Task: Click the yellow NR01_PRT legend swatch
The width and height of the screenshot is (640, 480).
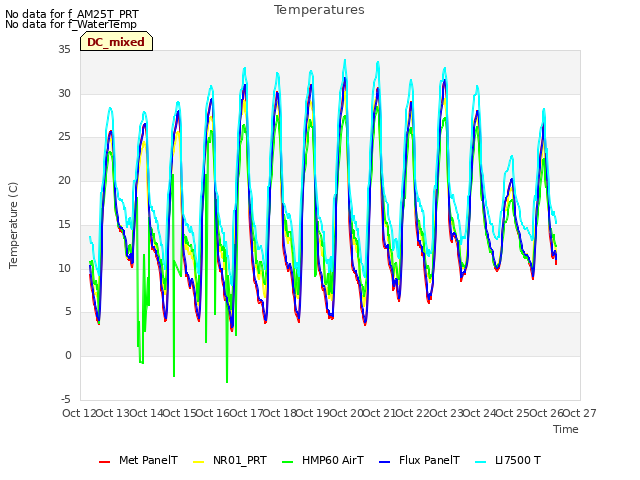Action: (198, 462)
